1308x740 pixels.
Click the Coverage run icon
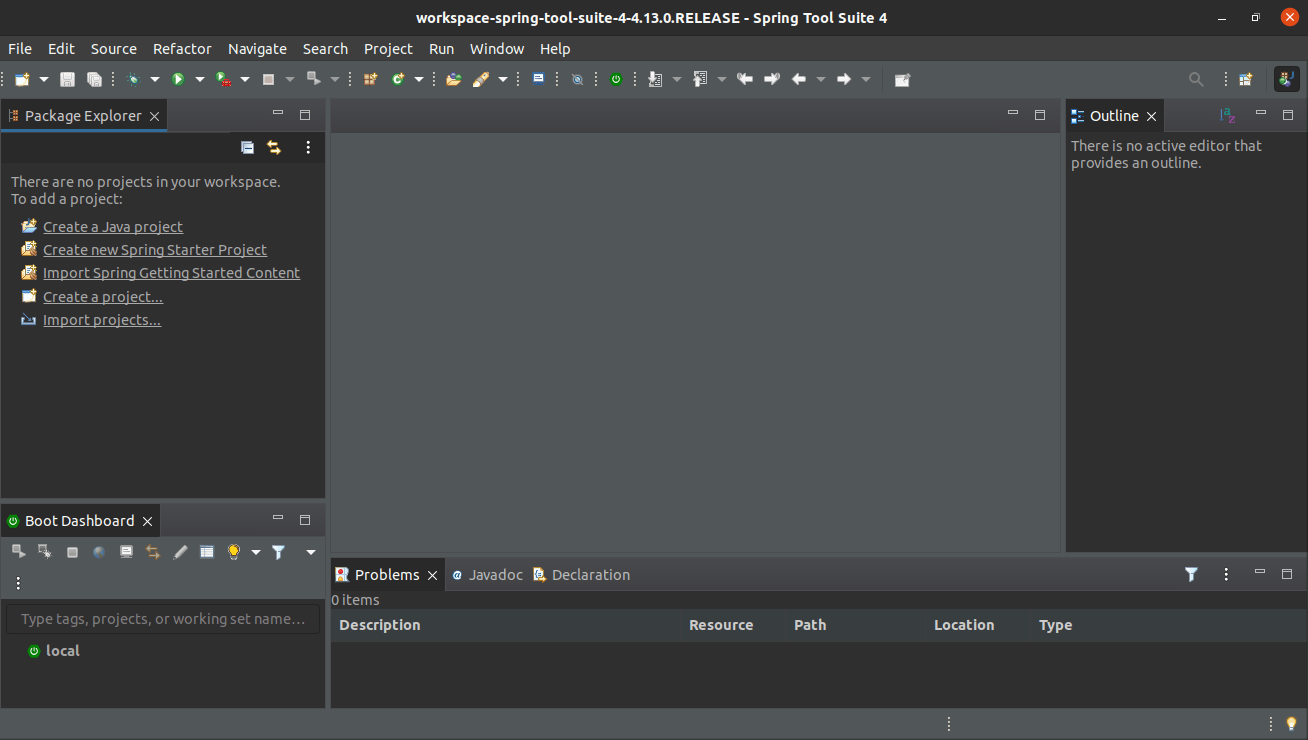tap(224, 79)
